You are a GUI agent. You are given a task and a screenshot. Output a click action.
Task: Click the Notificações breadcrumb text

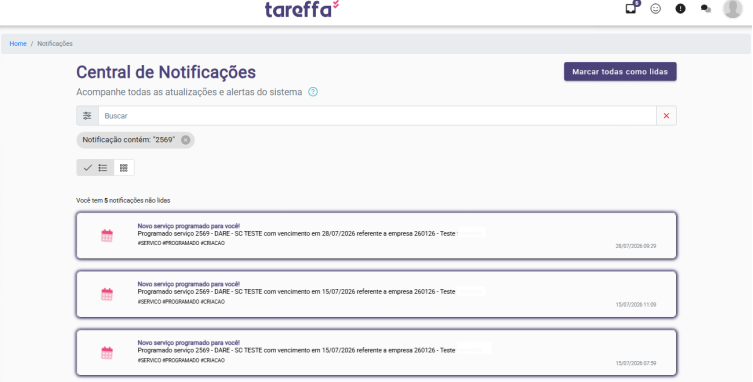[x=55, y=44]
